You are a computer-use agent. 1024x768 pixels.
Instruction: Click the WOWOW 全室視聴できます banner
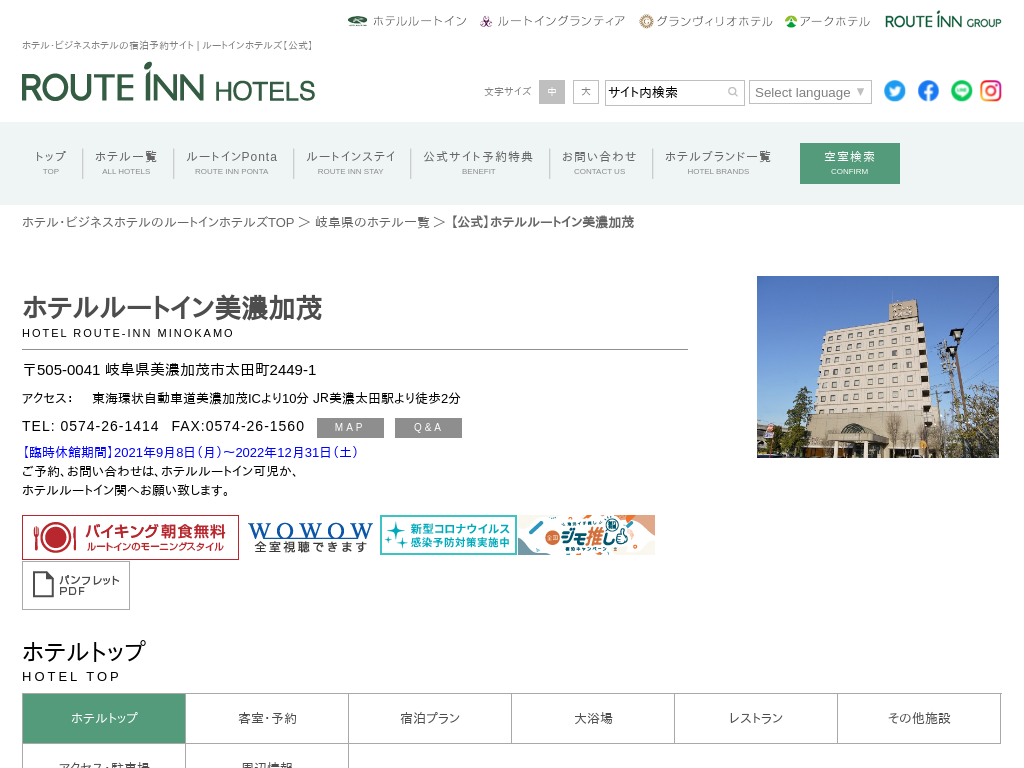point(310,537)
